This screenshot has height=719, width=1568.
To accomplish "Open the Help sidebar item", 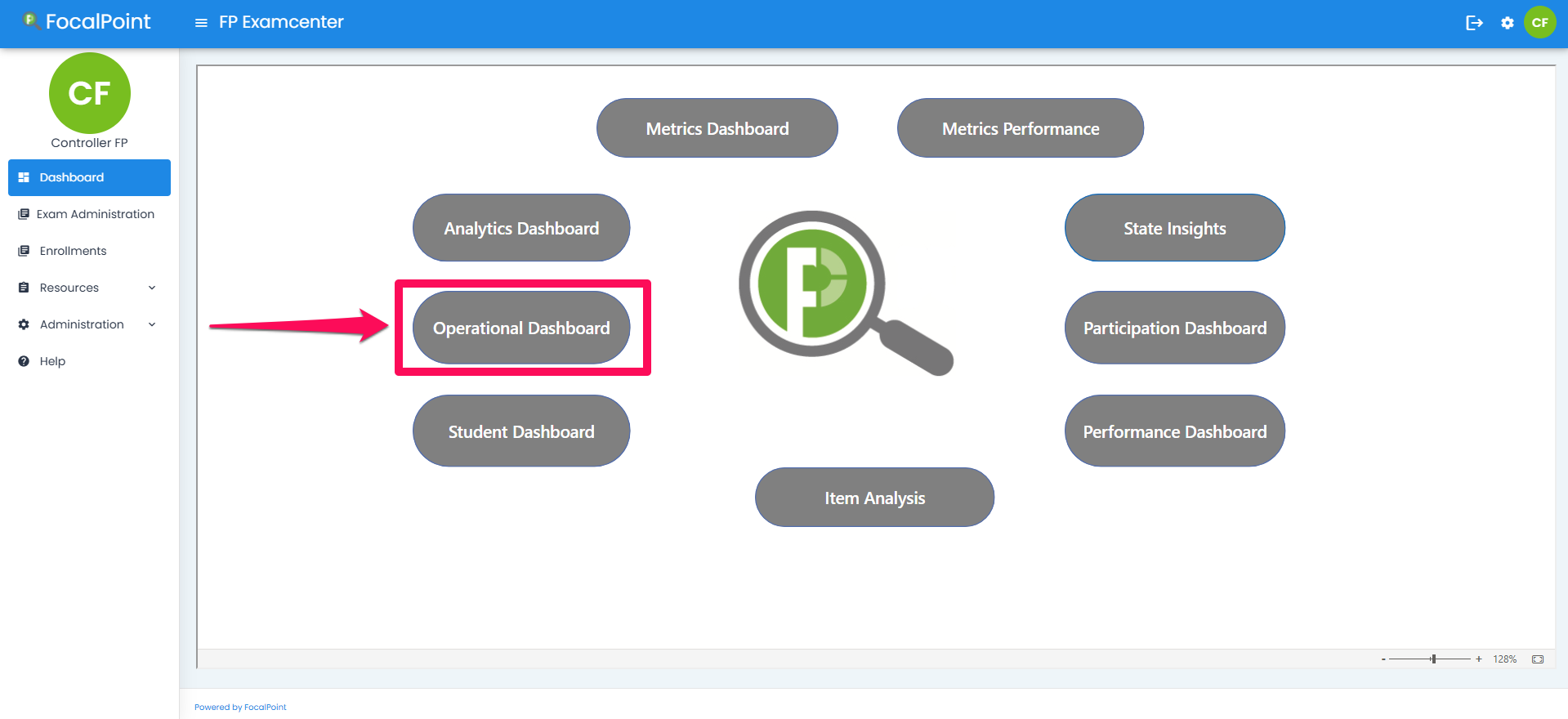I will tap(89, 361).
